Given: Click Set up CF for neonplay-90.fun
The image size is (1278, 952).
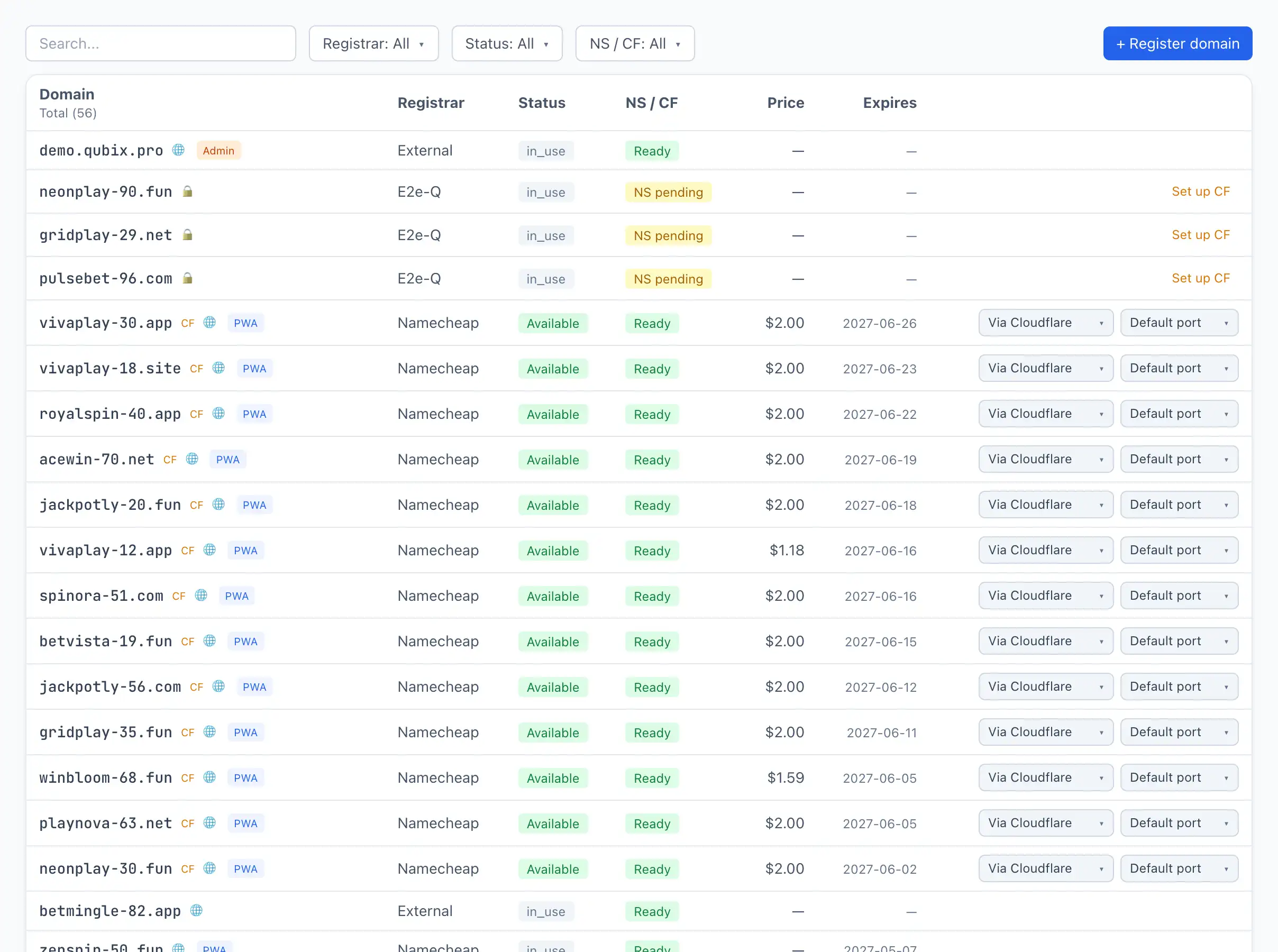Looking at the screenshot, I should pos(1200,191).
